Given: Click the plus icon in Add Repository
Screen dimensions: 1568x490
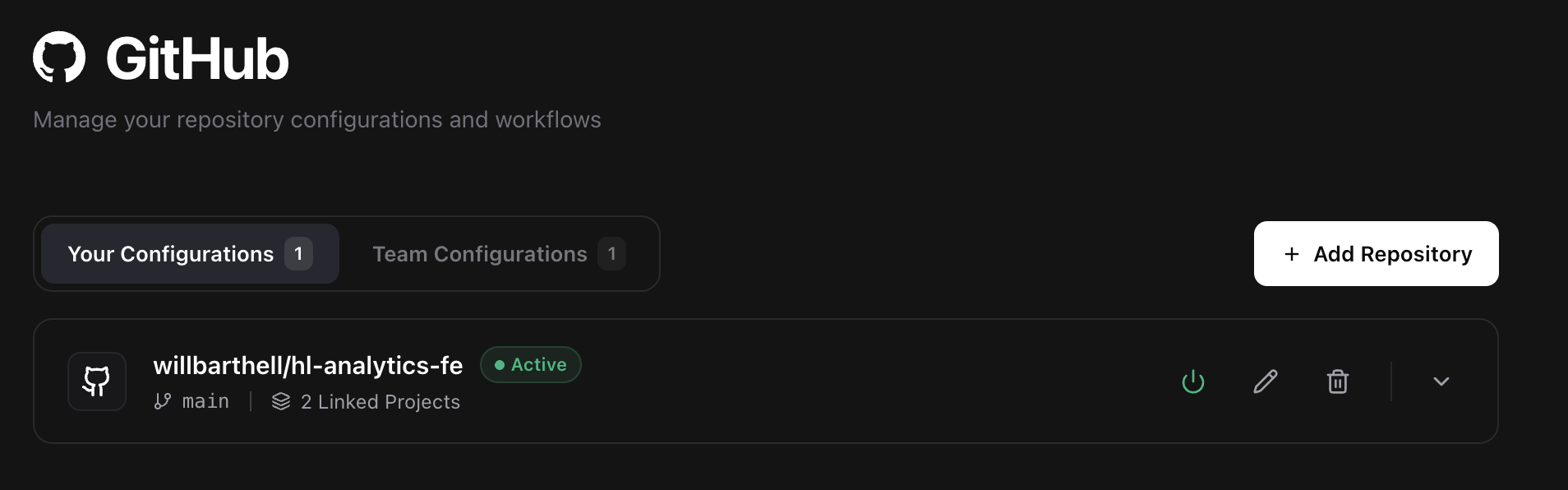Looking at the screenshot, I should coord(1290,254).
